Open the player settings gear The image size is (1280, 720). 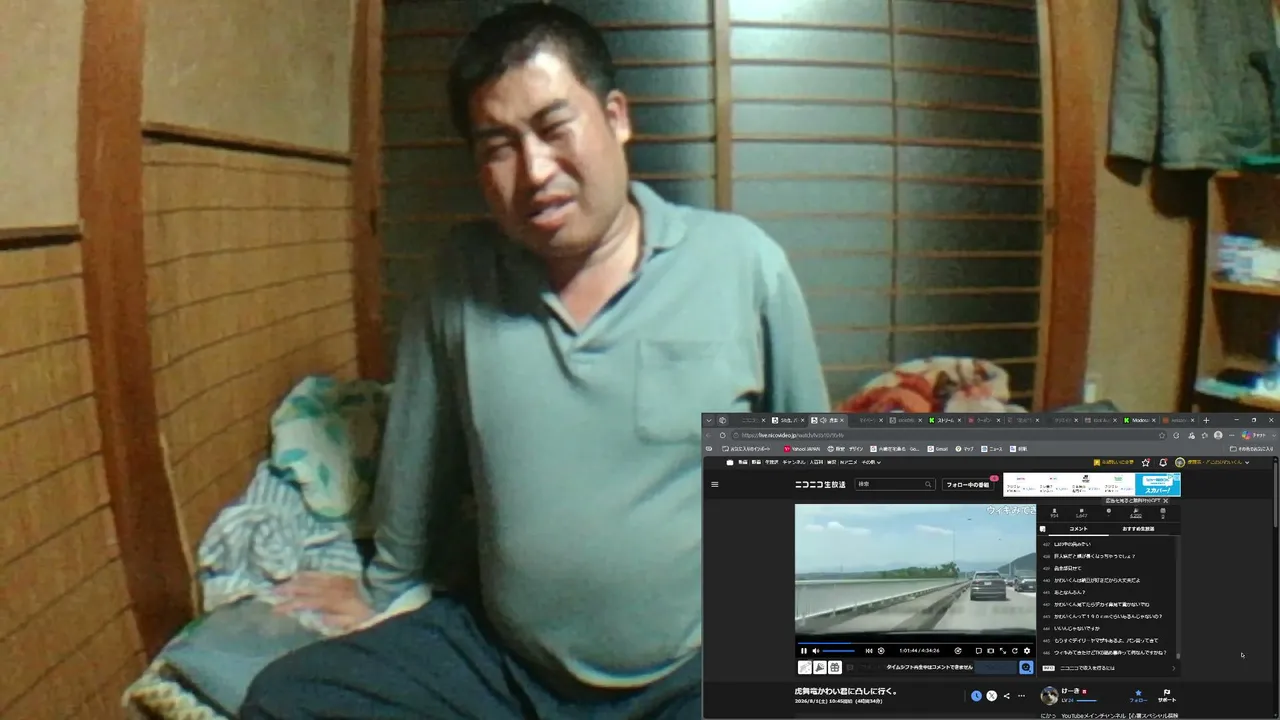pyautogui.click(x=1026, y=651)
